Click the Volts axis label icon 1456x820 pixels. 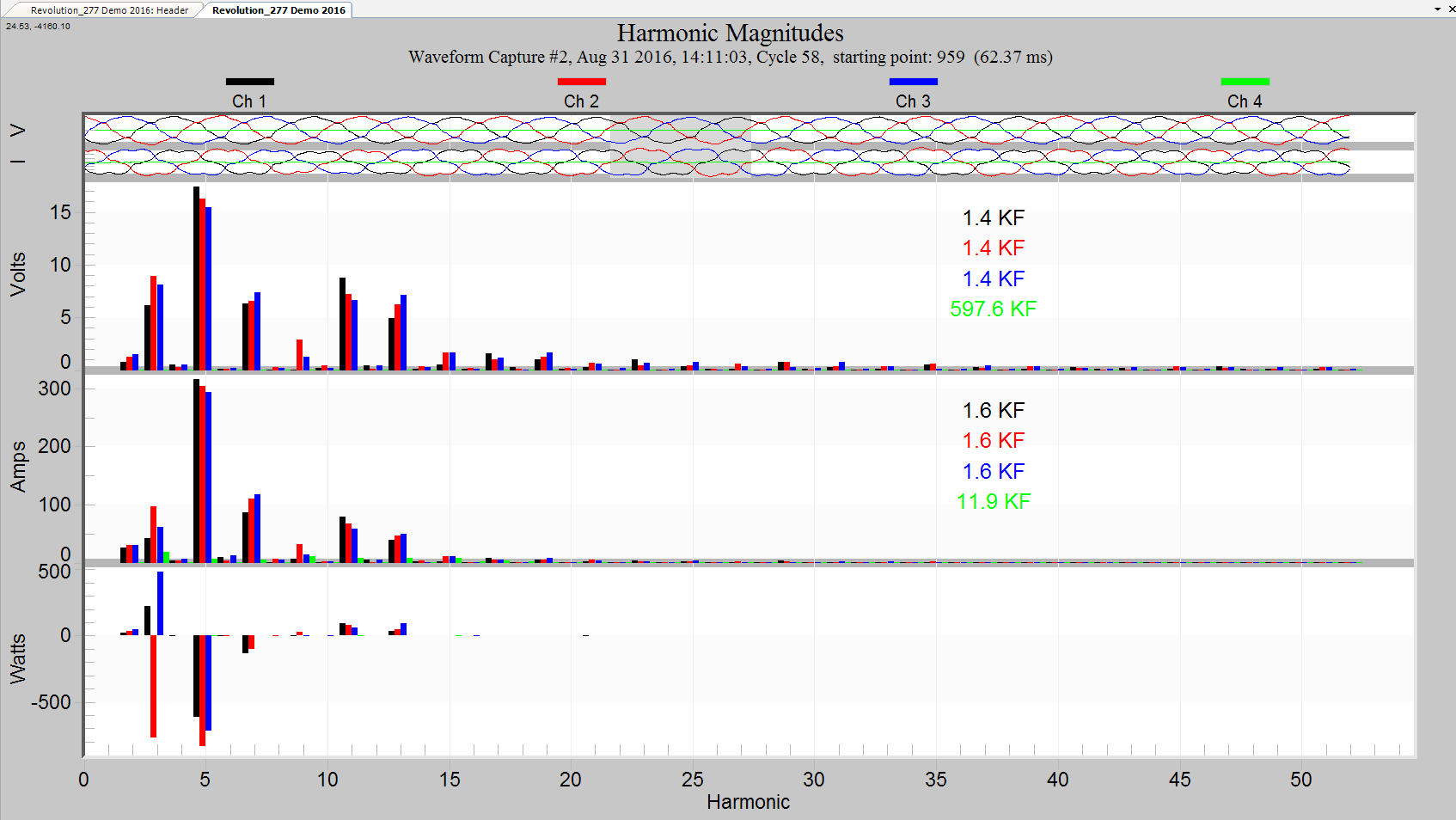tap(19, 275)
